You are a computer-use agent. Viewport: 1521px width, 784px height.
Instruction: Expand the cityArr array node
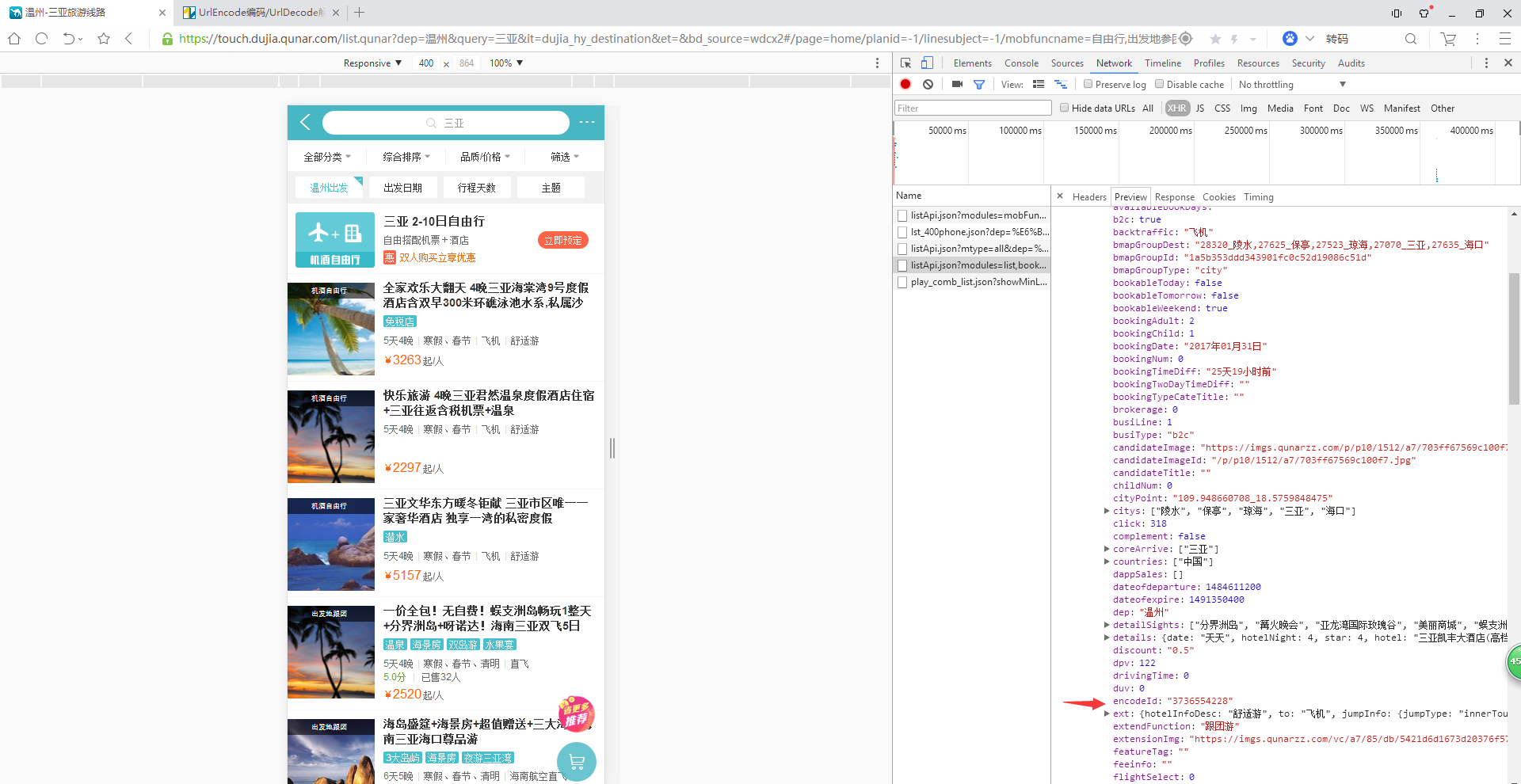point(1107,511)
